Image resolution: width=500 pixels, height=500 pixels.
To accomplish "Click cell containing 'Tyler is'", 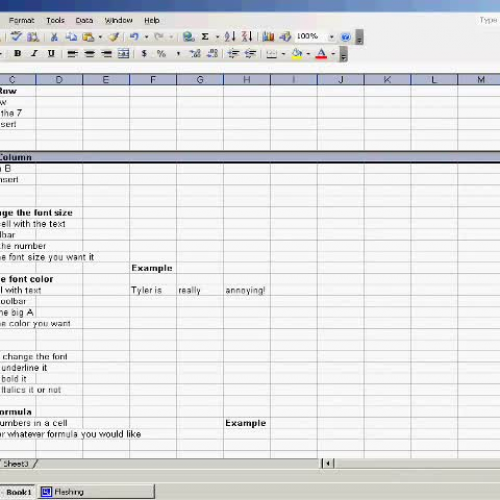I will [153, 290].
